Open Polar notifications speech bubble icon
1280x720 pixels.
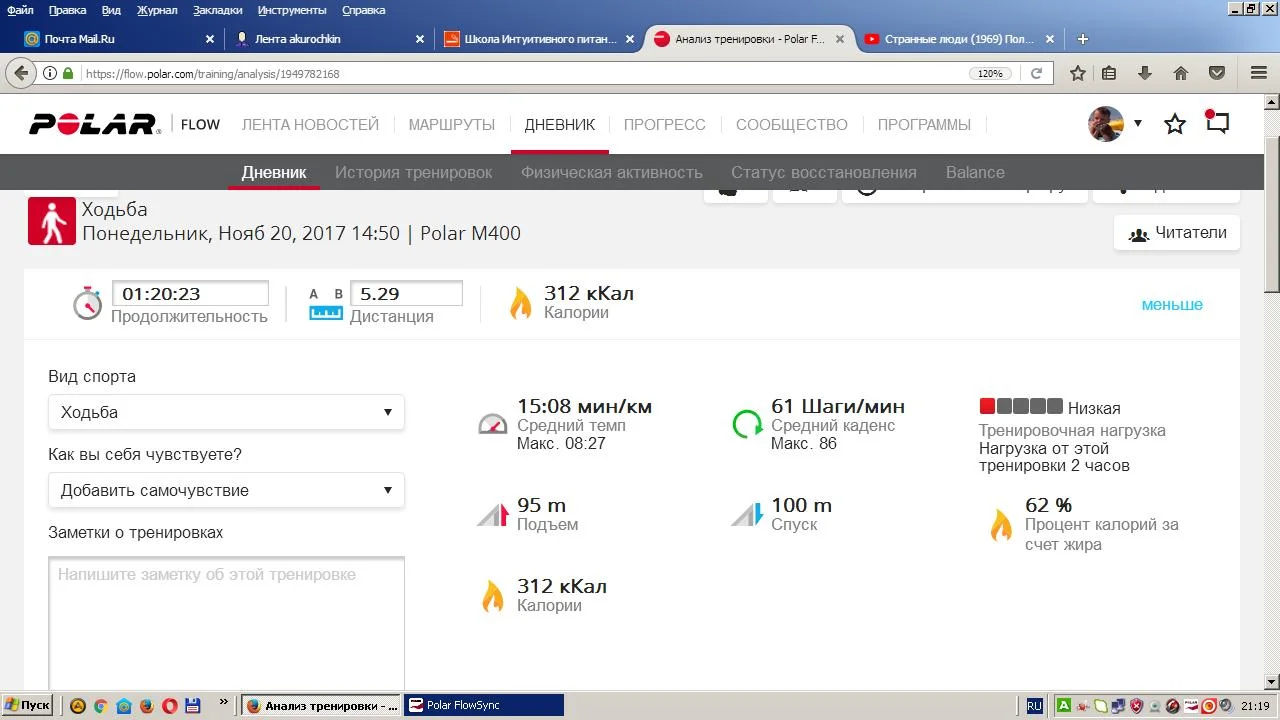(x=1217, y=122)
